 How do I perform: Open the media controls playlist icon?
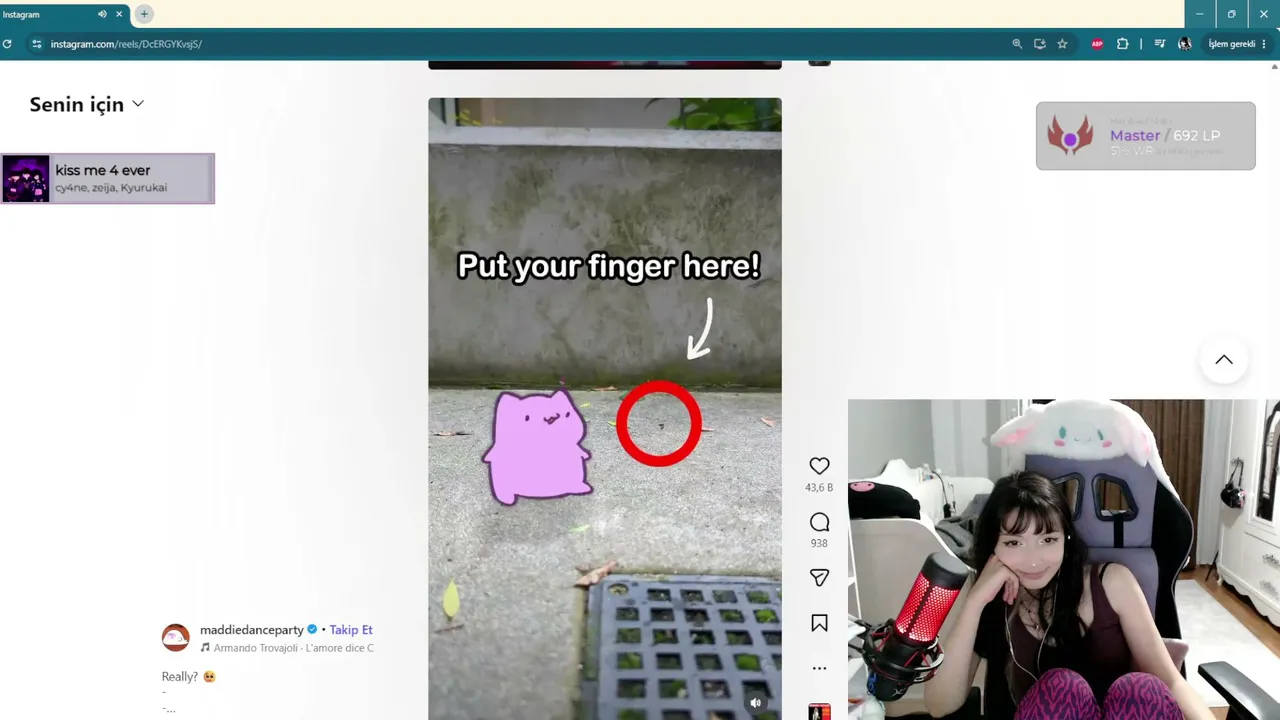(x=1159, y=44)
